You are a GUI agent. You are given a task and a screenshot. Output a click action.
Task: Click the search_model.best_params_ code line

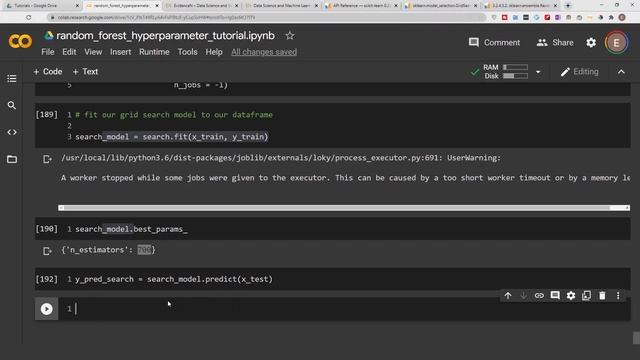tap(131, 229)
